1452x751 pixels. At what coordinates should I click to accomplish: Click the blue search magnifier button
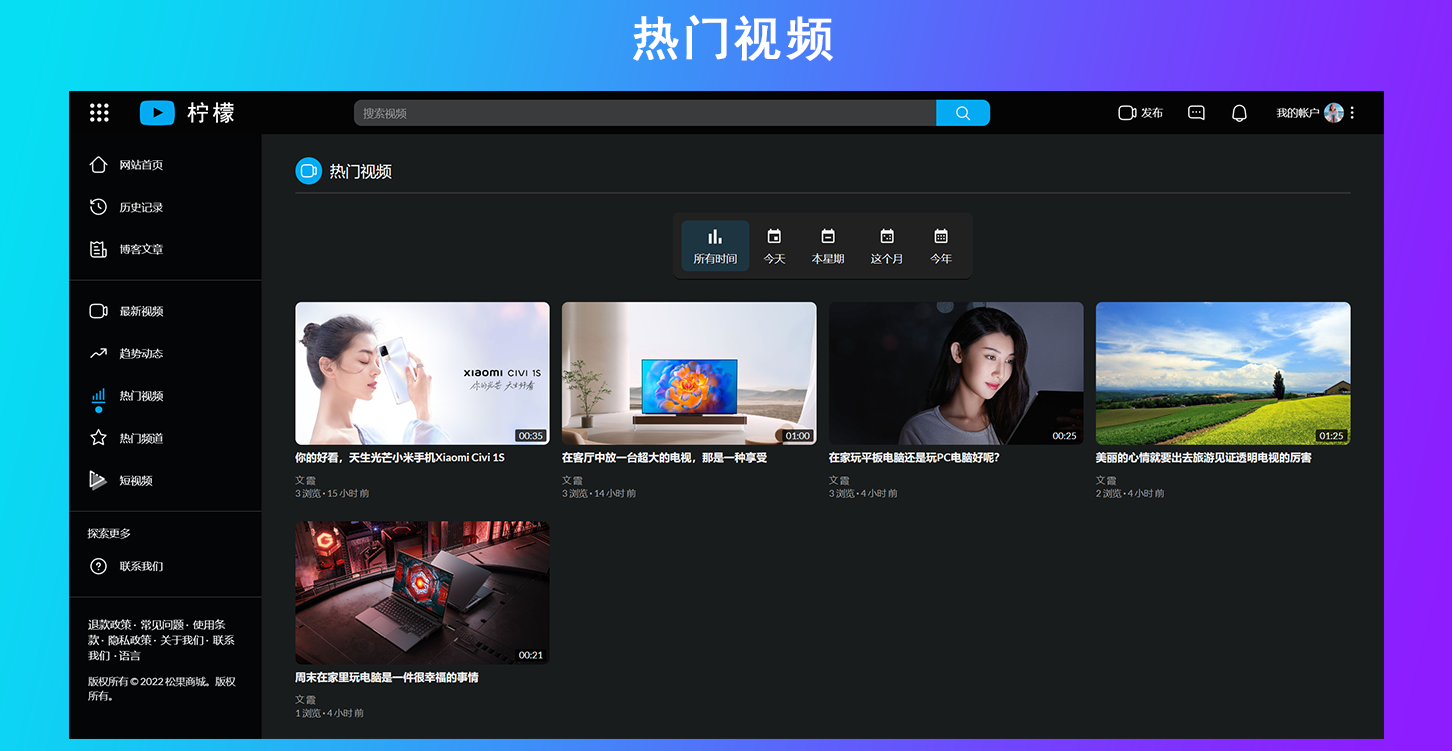point(963,113)
